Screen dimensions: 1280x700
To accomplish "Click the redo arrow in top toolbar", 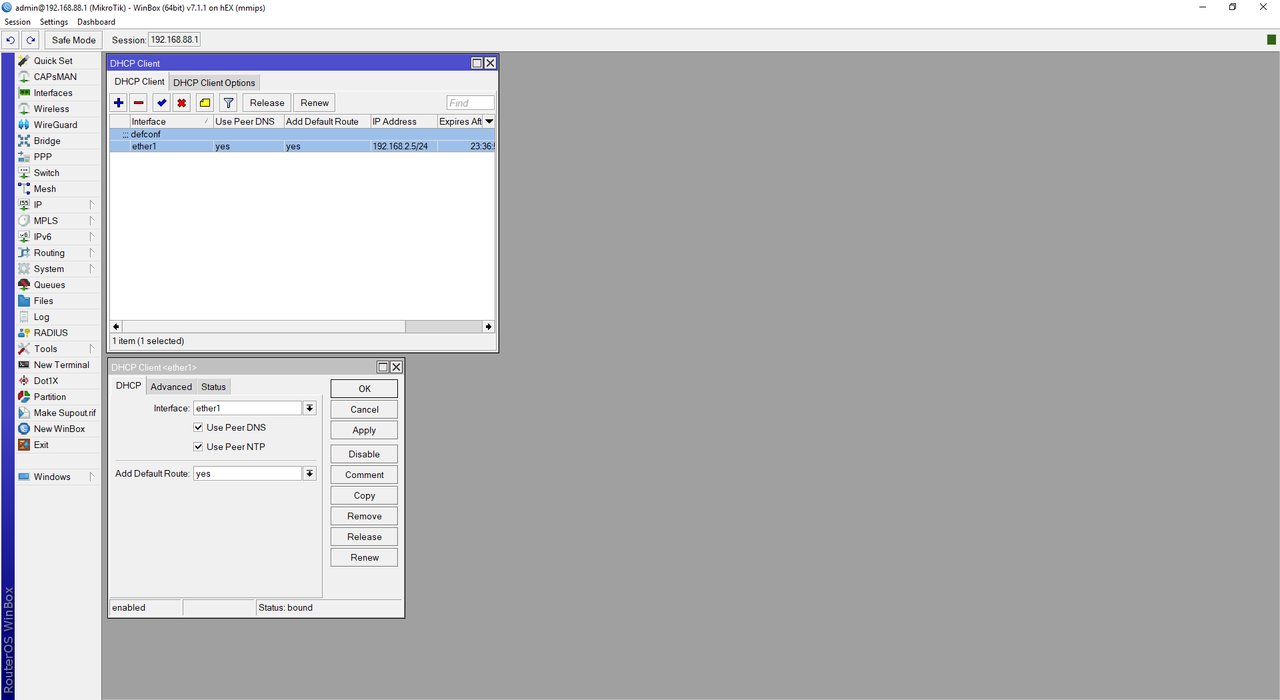I will click(31, 40).
